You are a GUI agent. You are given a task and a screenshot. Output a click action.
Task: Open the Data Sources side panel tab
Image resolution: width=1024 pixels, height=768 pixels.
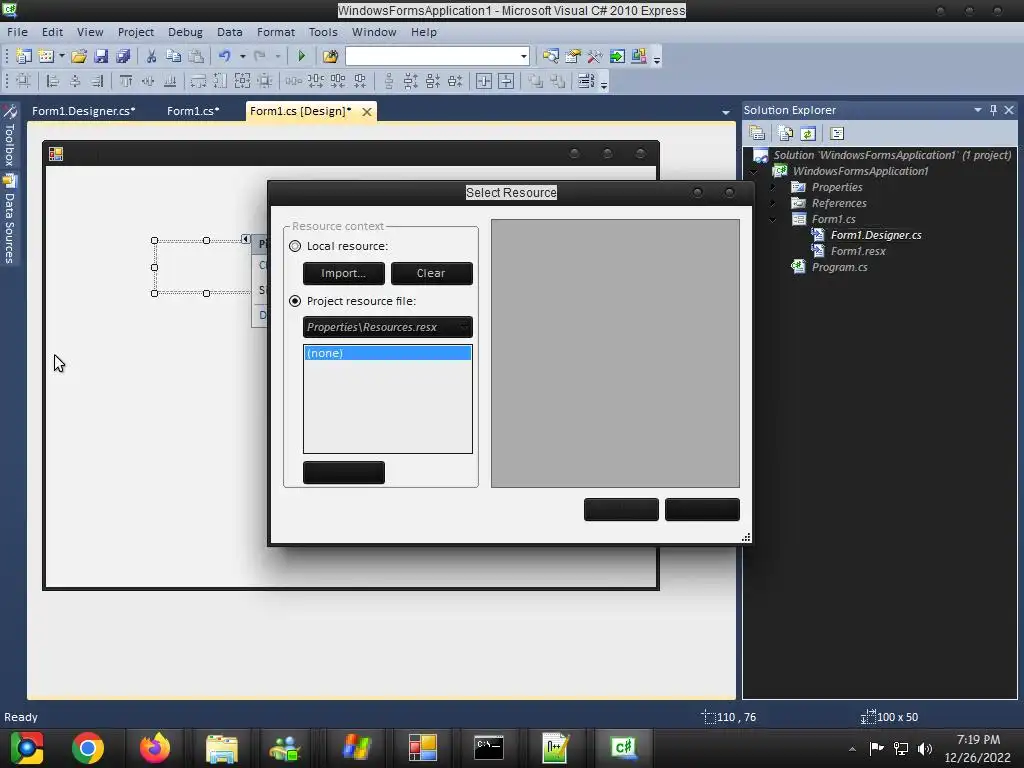coord(9,220)
